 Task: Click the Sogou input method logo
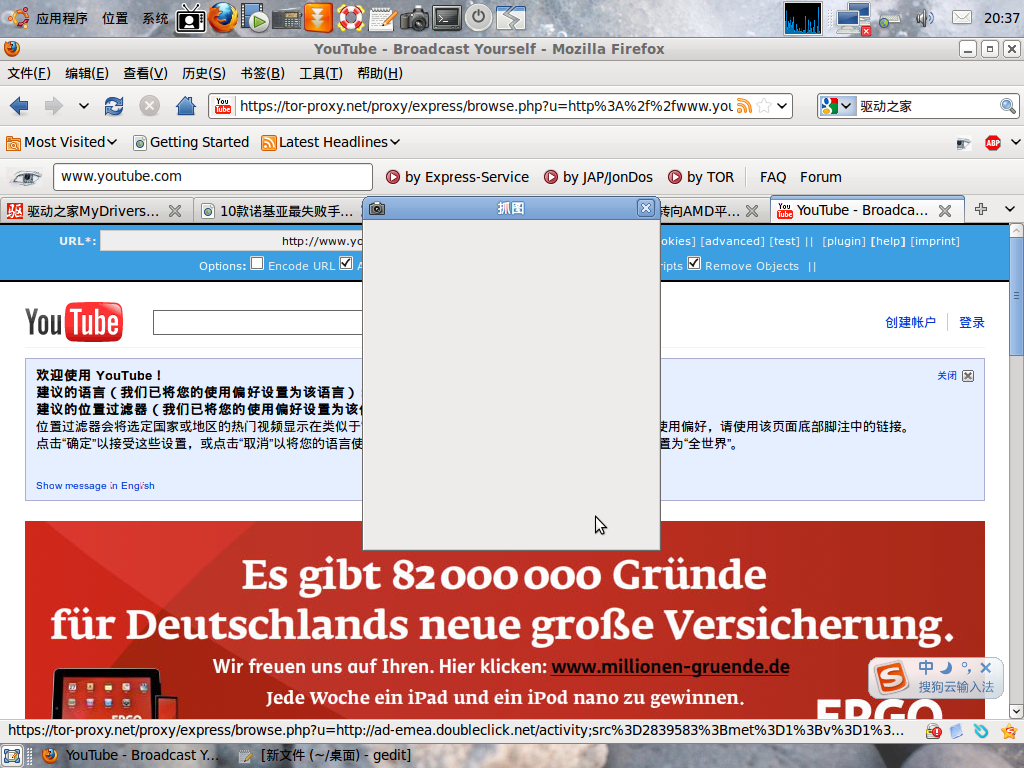892,677
